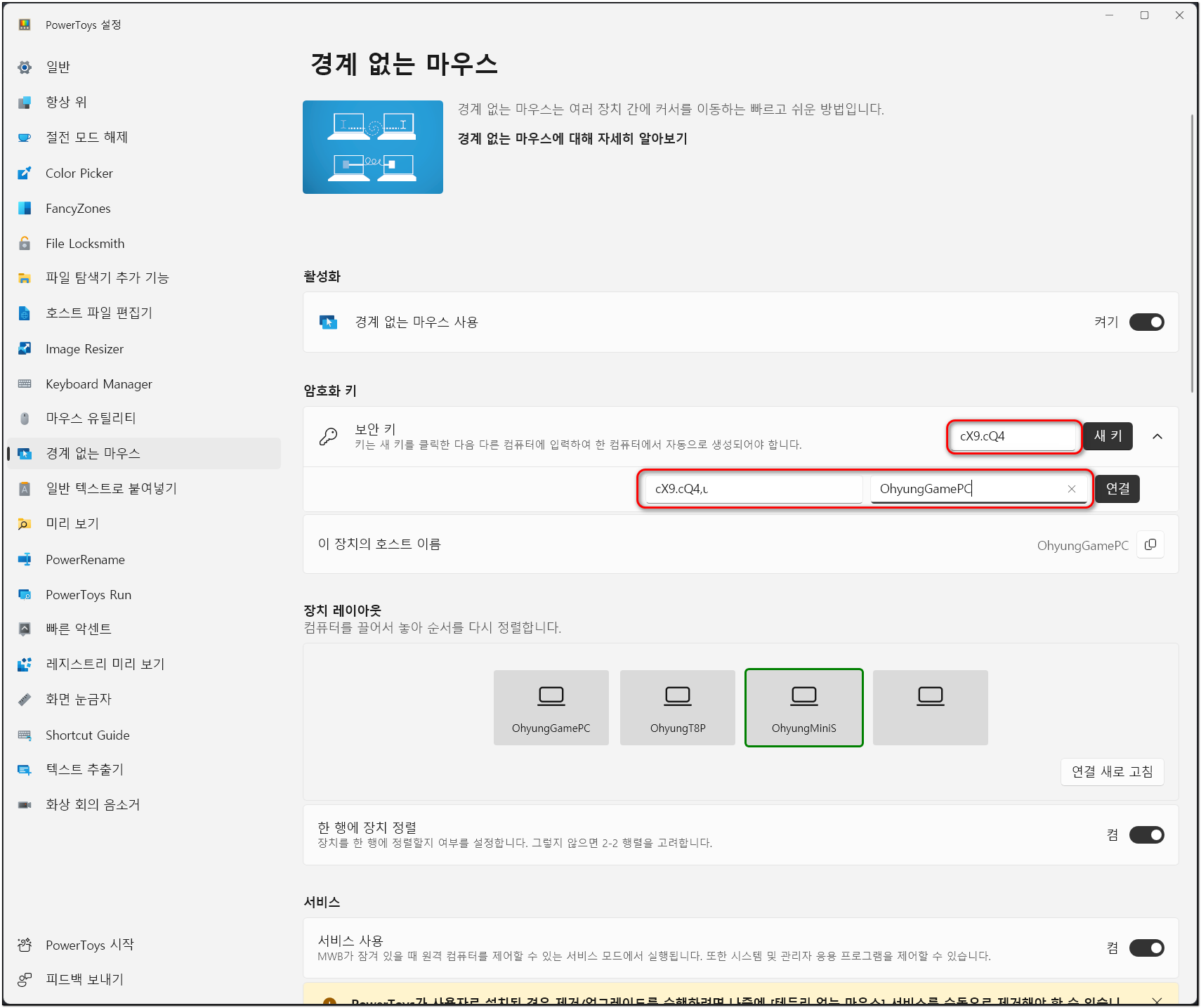Viewport: 1201px width, 1008px height.
Task: Click the 화상 회의 음소거 camera icon
Action: point(25,805)
